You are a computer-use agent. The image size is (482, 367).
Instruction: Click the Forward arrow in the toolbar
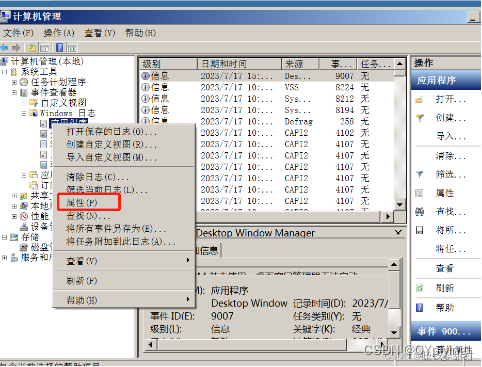click(x=16, y=48)
